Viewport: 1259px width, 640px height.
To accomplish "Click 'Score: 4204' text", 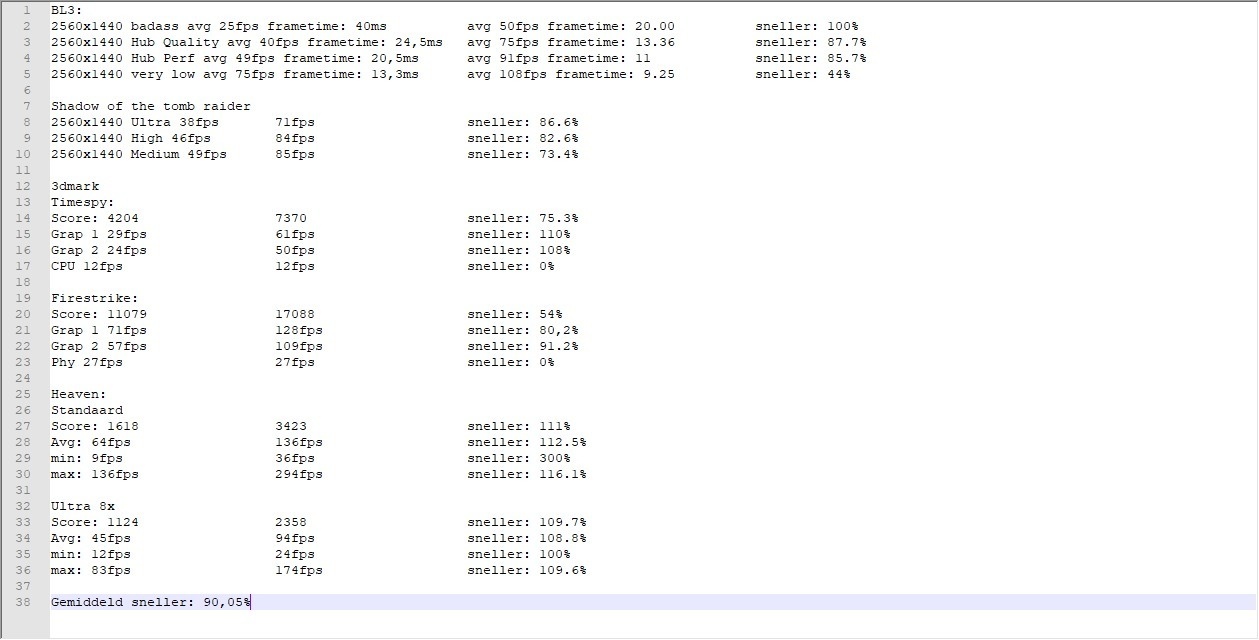I will point(95,218).
